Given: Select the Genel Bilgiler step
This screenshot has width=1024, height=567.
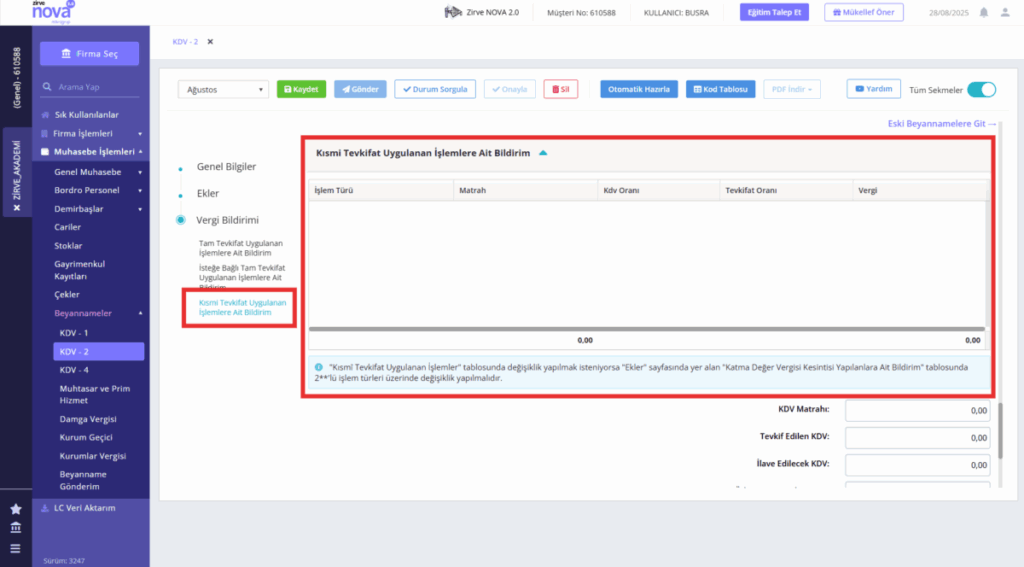Looking at the screenshot, I should click(226, 167).
